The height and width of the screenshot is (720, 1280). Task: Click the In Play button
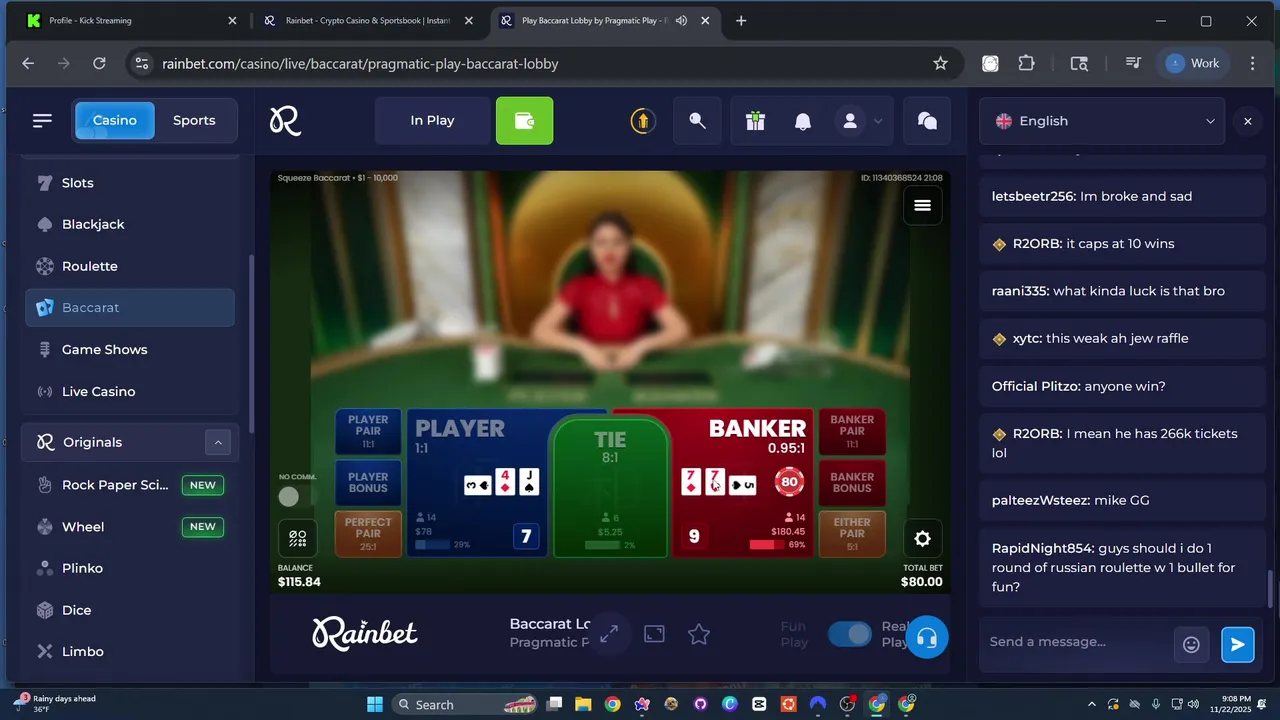click(432, 120)
